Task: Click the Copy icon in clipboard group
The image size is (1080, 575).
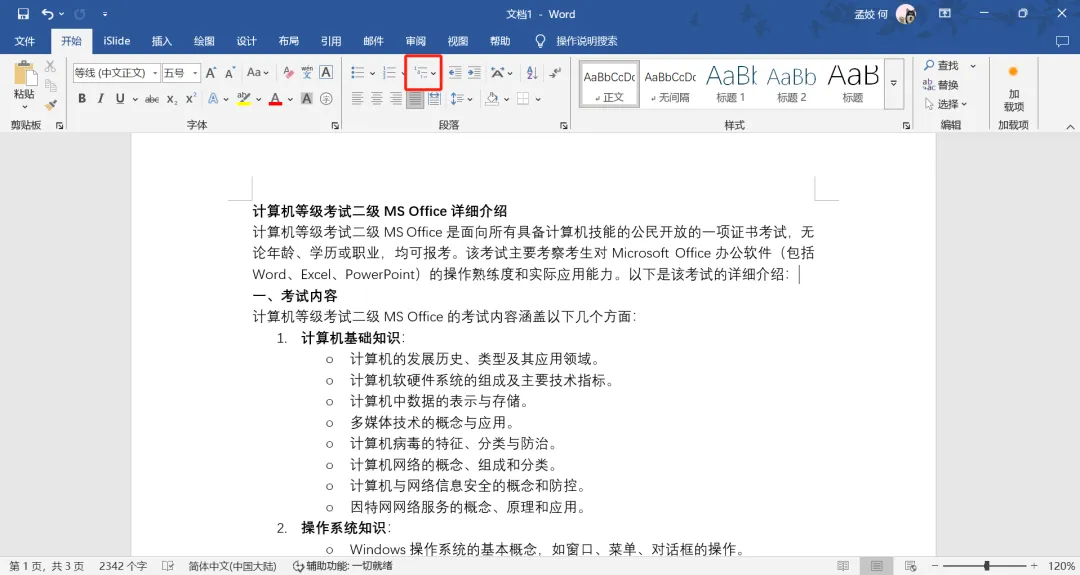Action: click(x=50, y=85)
